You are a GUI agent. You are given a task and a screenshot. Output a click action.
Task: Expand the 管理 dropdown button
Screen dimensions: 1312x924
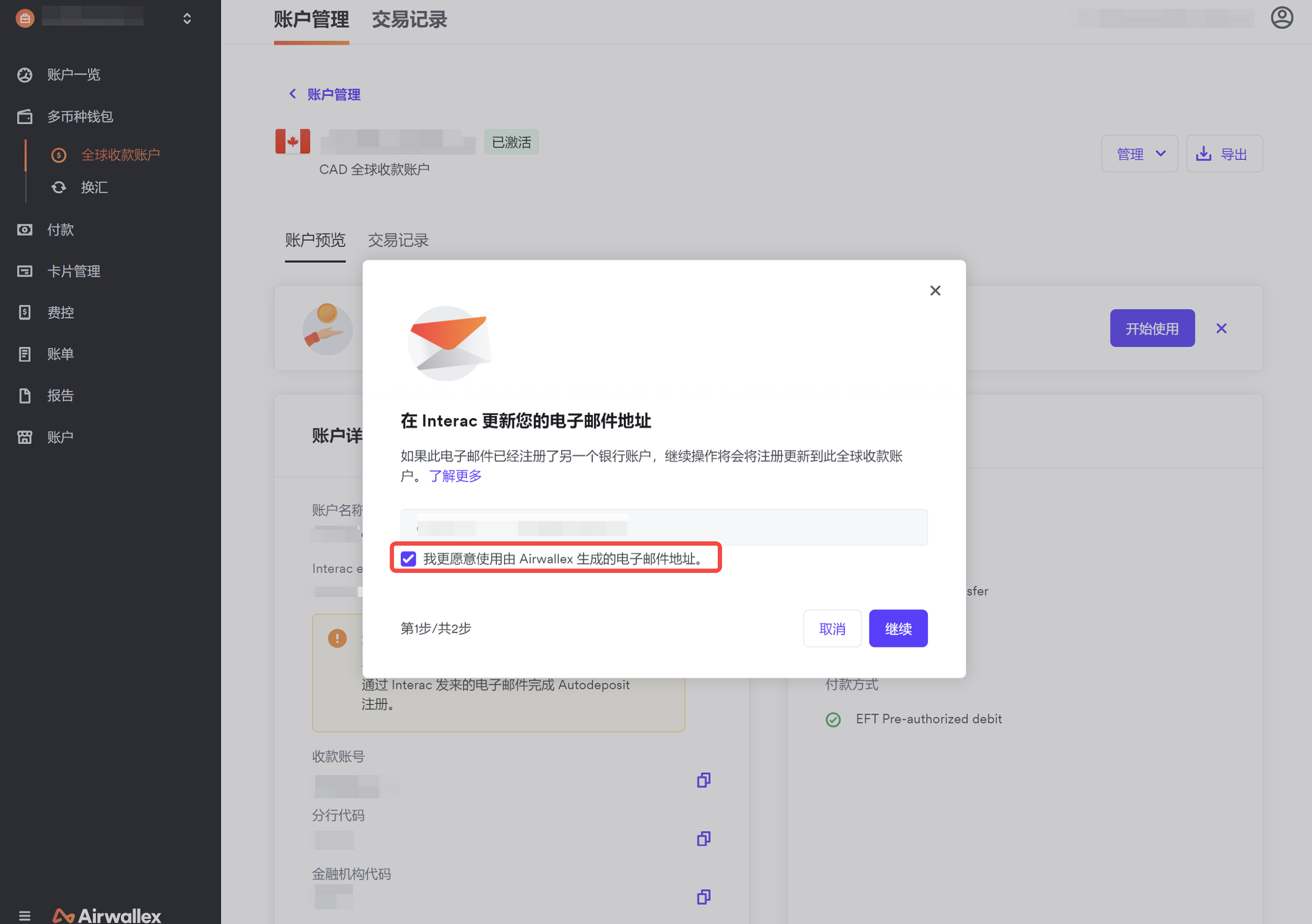pyautogui.click(x=1139, y=153)
